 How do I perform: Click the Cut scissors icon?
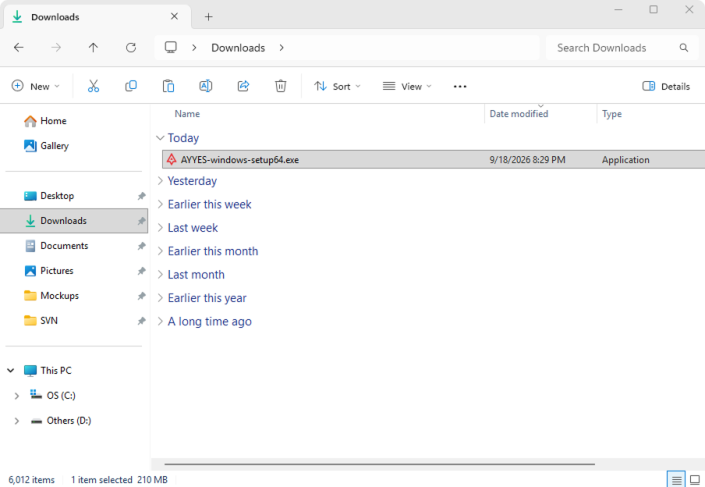[93, 86]
